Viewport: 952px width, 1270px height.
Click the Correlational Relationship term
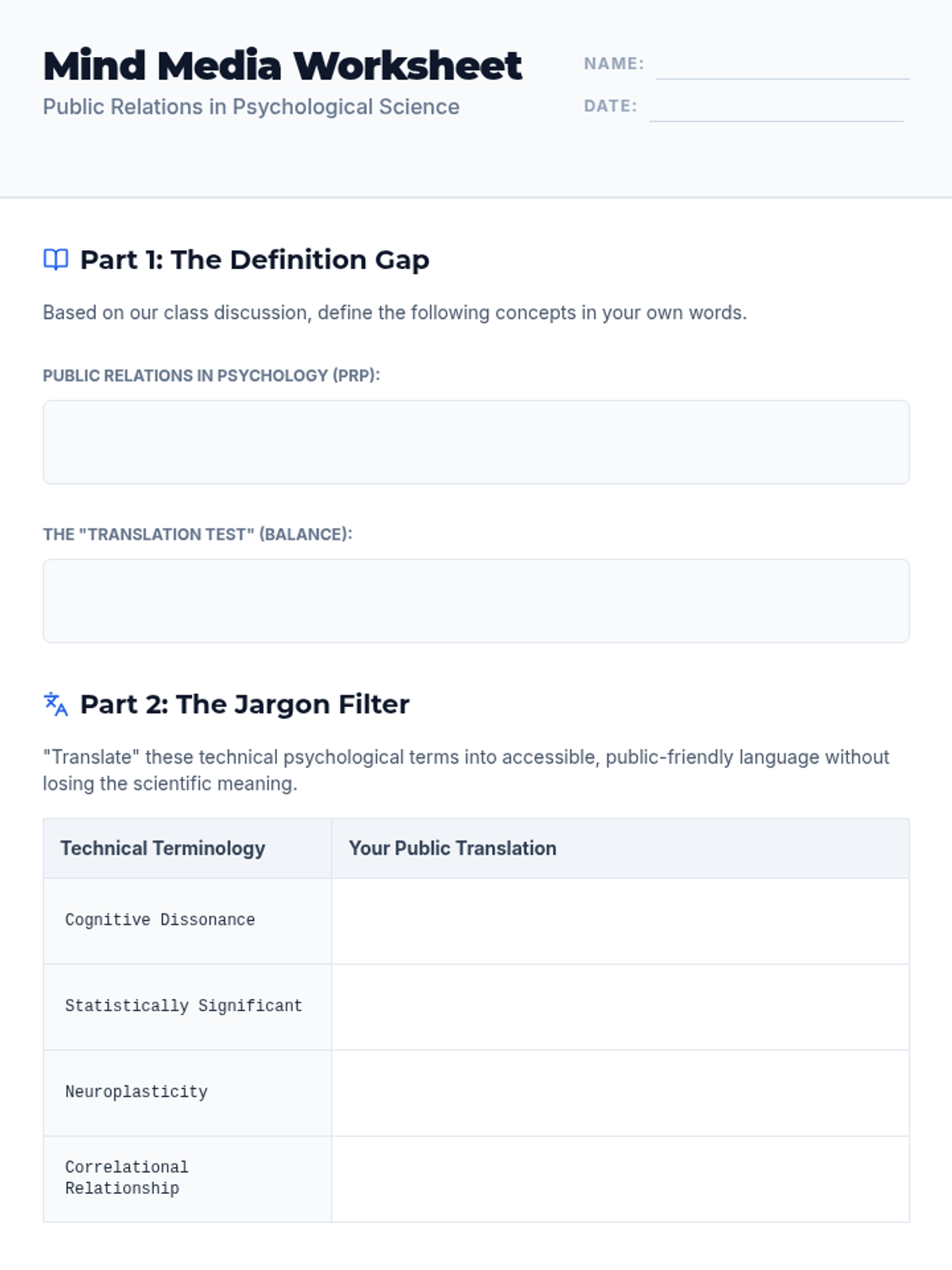(x=127, y=1178)
